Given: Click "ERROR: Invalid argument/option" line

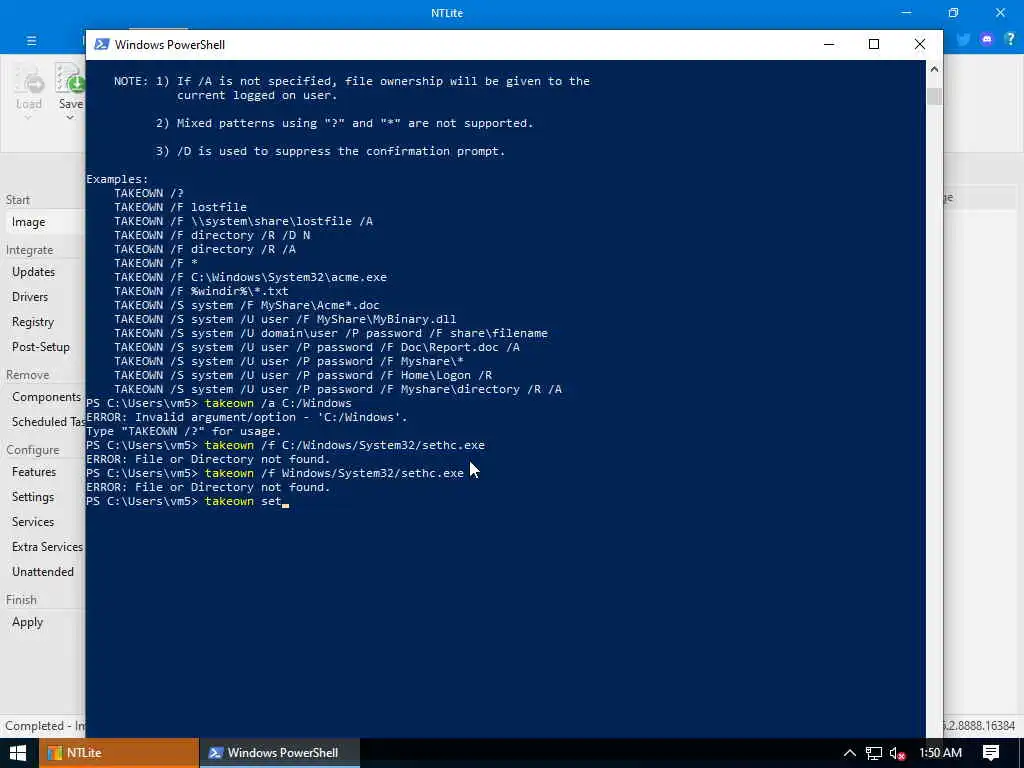Looking at the screenshot, I should coord(247,417).
